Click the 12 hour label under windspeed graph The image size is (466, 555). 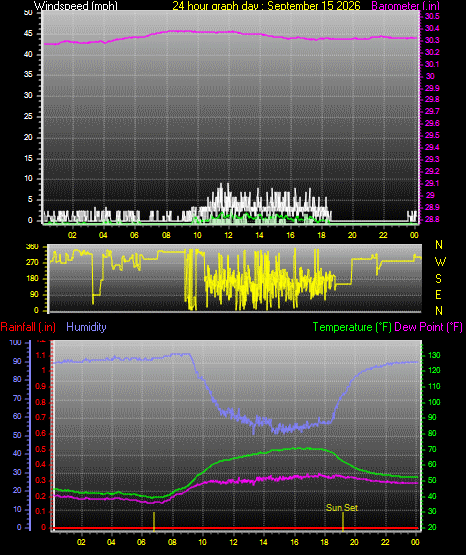click(228, 235)
